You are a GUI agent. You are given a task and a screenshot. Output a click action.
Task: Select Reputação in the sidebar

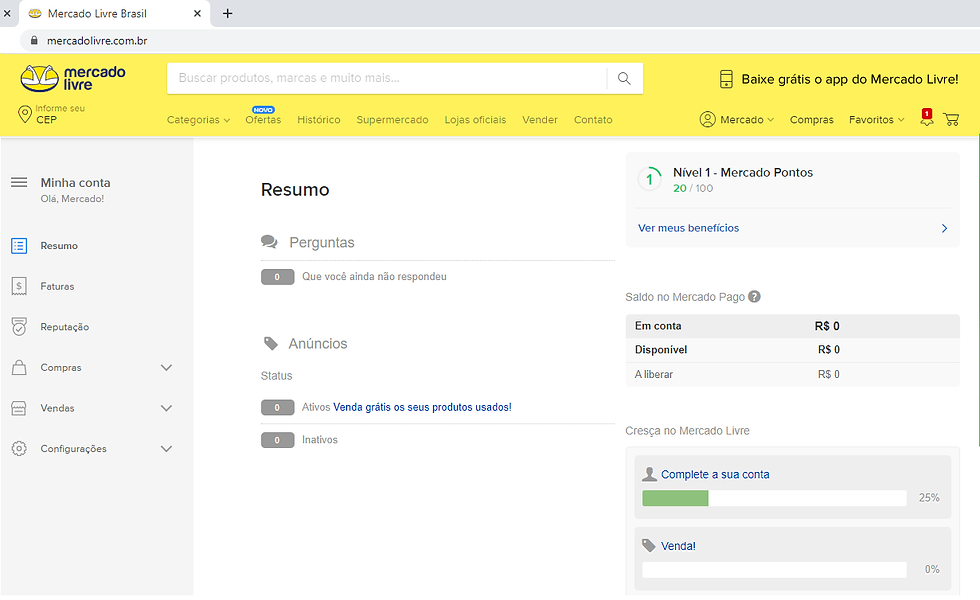pyautogui.click(x=65, y=327)
